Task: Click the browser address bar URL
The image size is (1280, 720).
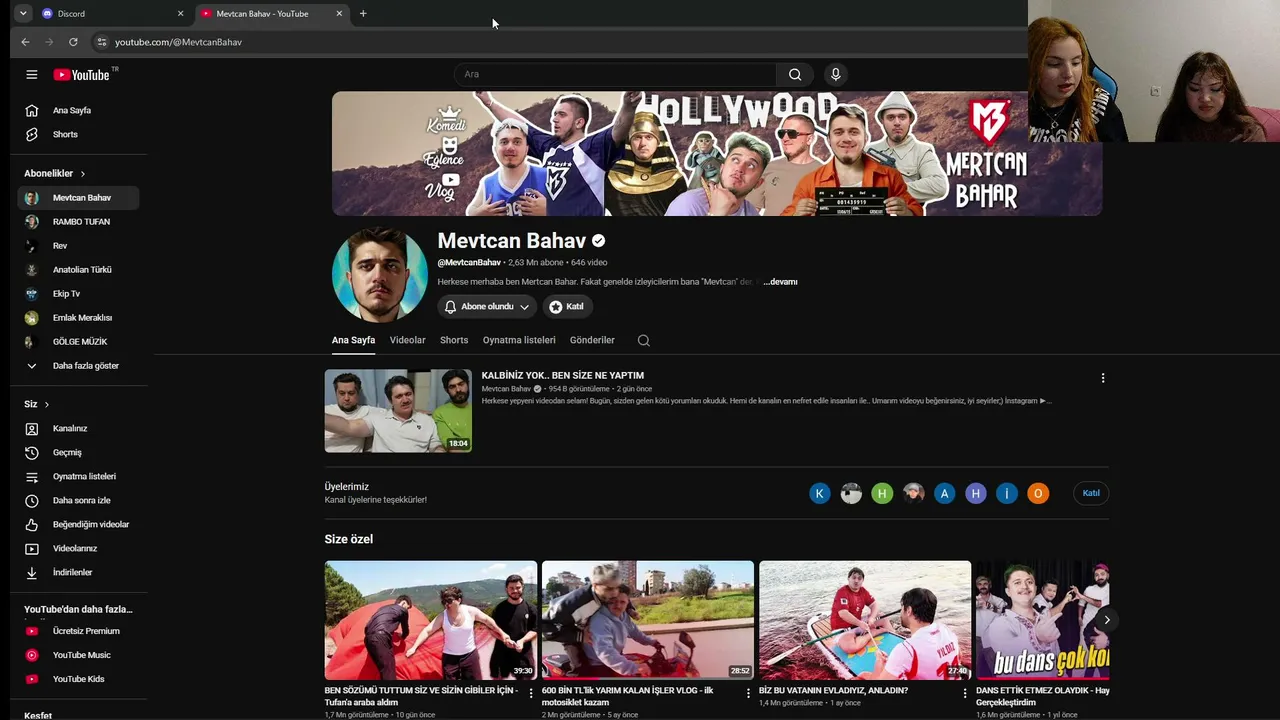Action: pyautogui.click(x=178, y=42)
